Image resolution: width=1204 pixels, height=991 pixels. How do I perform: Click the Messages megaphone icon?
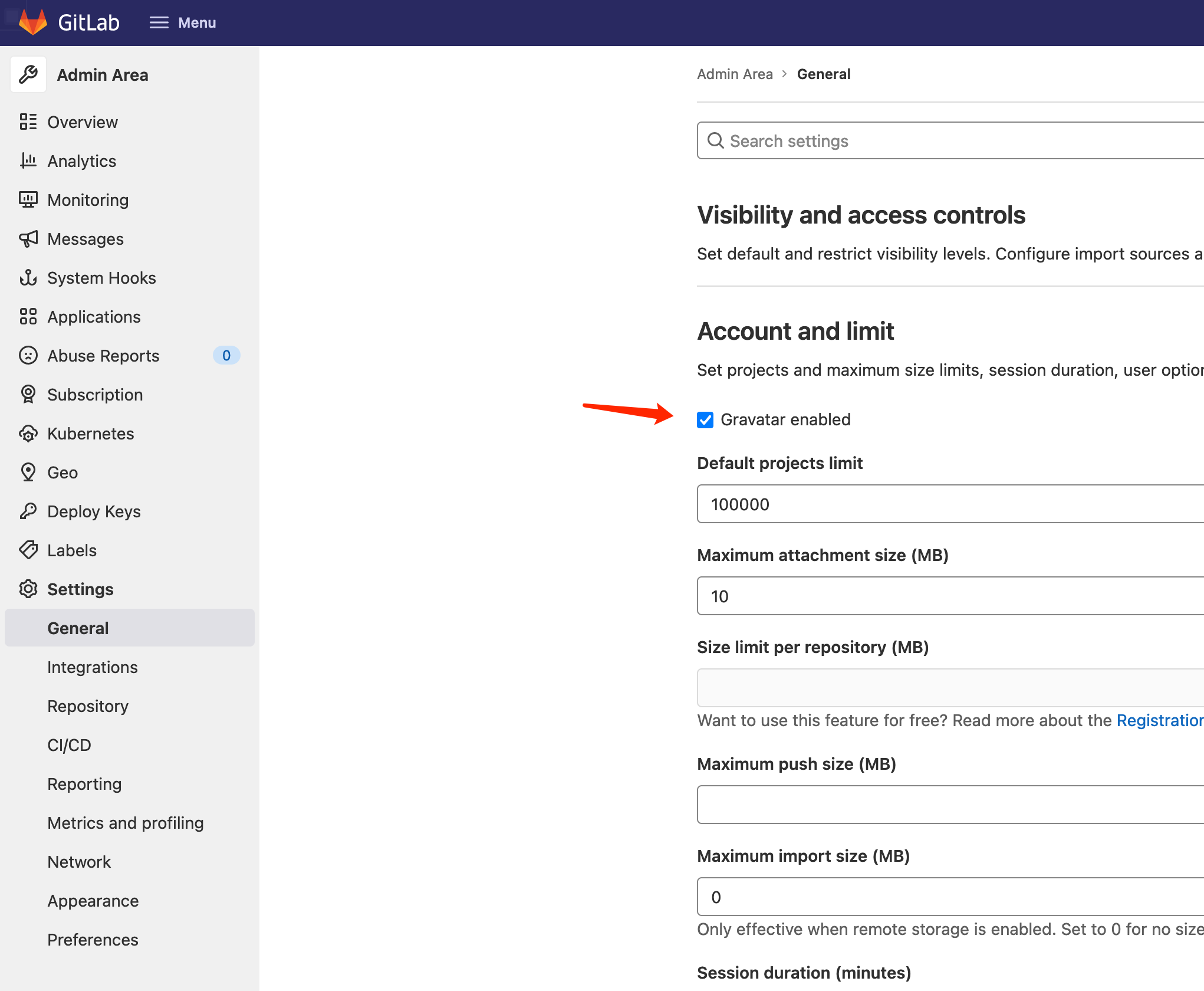pos(28,238)
